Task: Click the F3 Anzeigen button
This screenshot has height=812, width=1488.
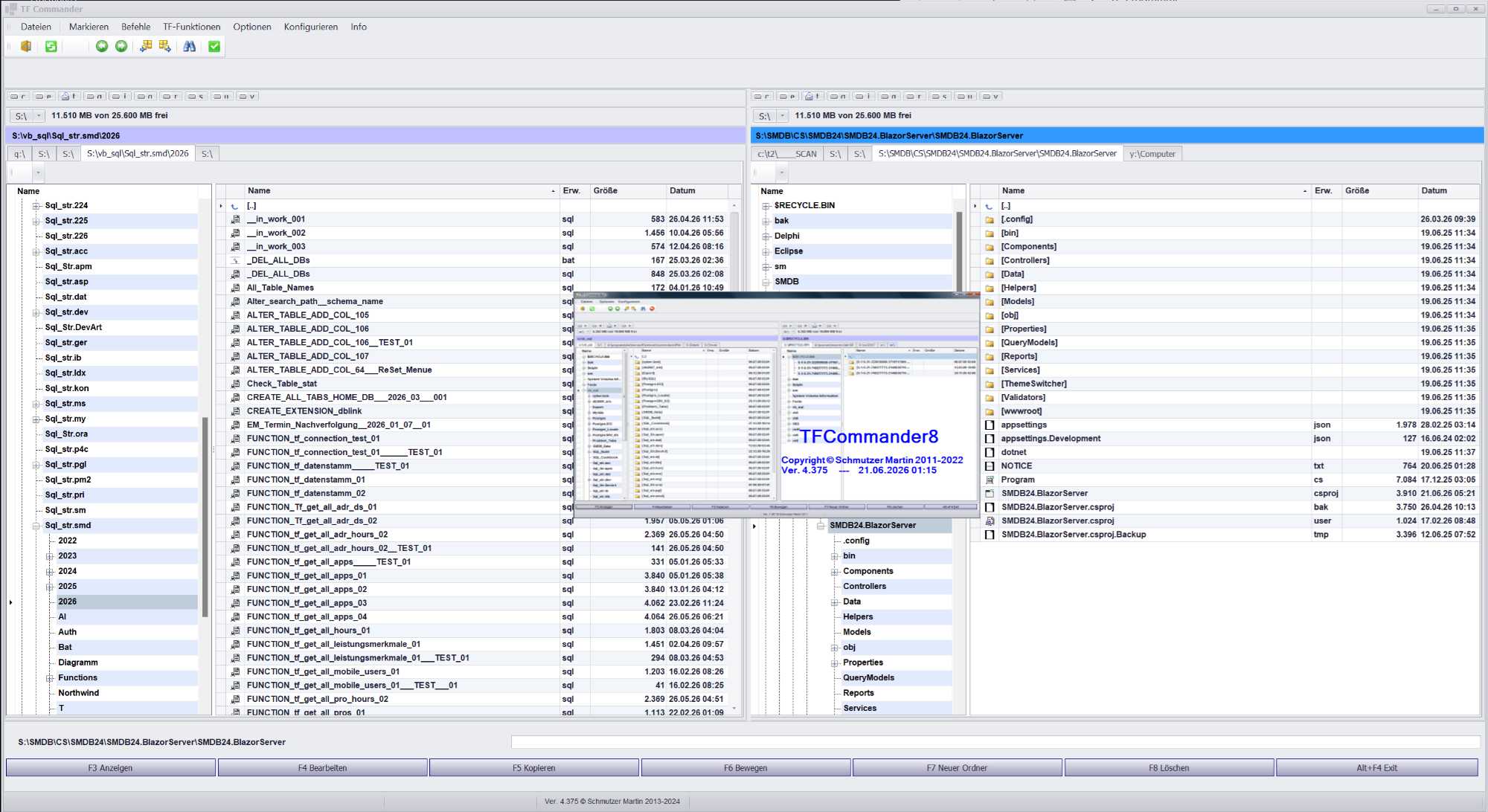Action: click(x=111, y=768)
